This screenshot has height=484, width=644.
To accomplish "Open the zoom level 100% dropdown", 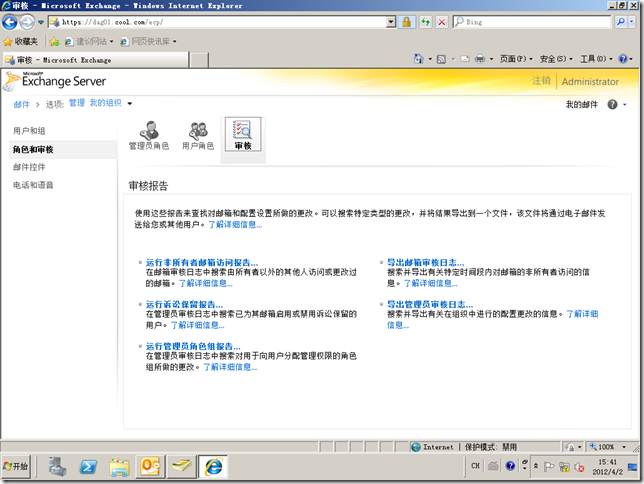I will pos(608,447).
